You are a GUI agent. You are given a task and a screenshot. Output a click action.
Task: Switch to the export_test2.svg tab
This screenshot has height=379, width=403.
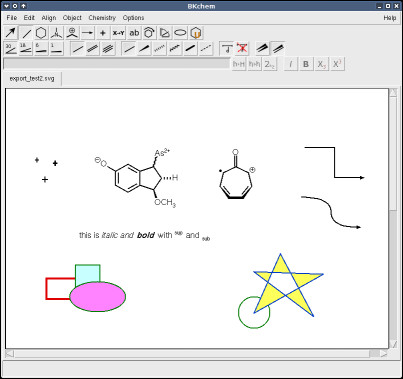pyautogui.click(x=32, y=79)
